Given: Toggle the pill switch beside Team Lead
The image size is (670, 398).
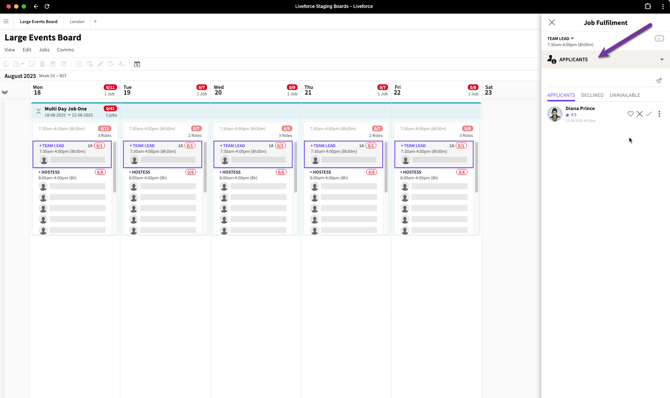Looking at the screenshot, I should click(659, 38).
